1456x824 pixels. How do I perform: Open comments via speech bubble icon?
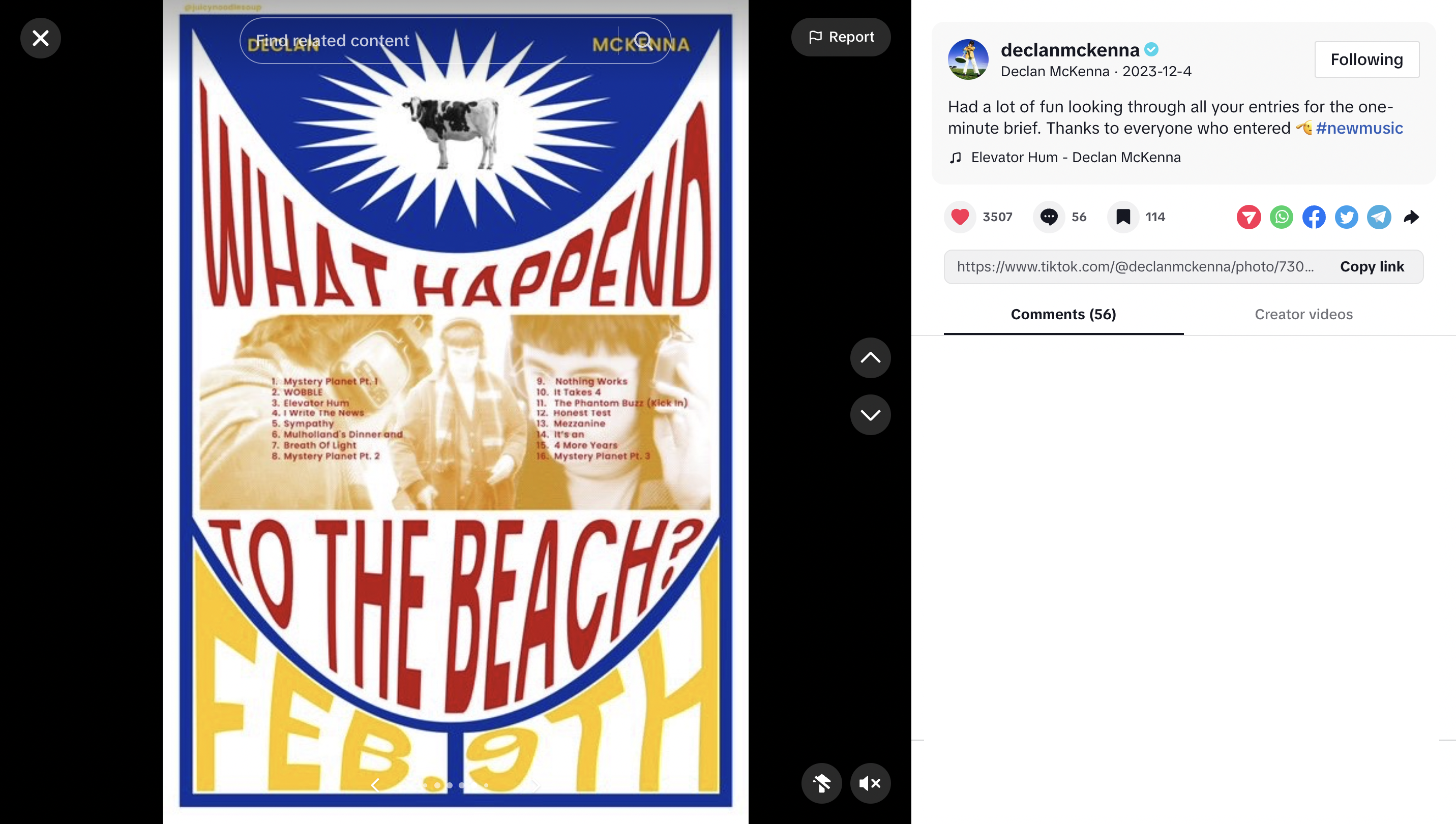pyautogui.click(x=1049, y=217)
